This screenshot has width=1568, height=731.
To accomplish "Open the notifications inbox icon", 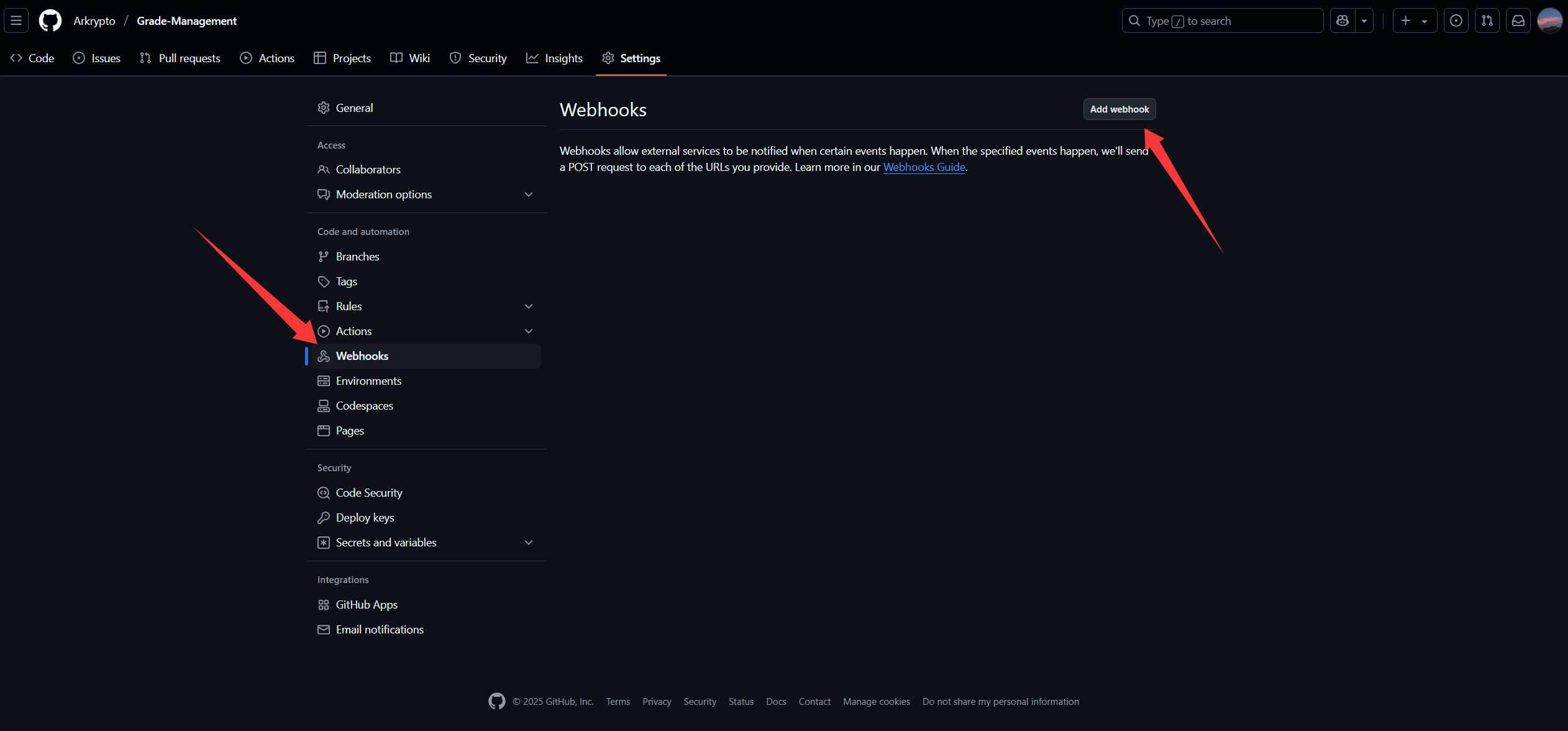I will (1518, 21).
